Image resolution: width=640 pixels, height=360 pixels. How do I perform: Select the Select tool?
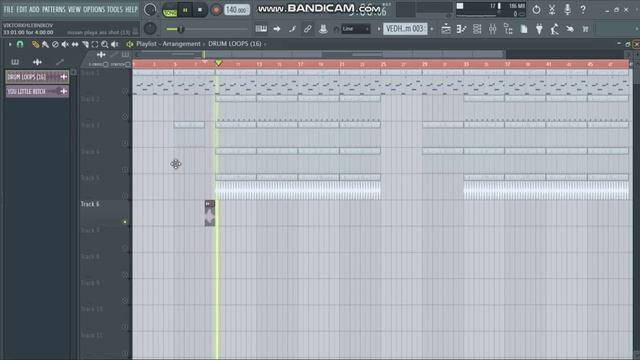coord(95,44)
